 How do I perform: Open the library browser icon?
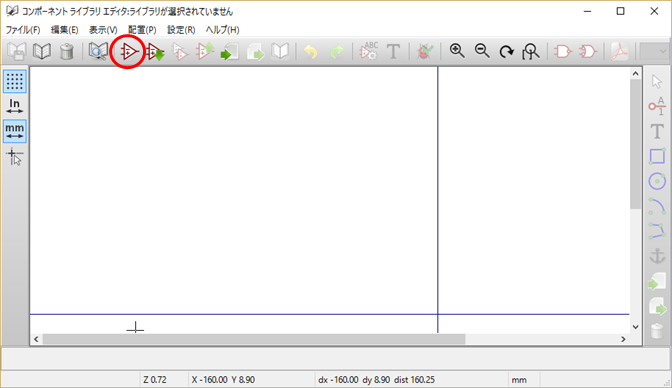pyautogui.click(x=98, y=52)
